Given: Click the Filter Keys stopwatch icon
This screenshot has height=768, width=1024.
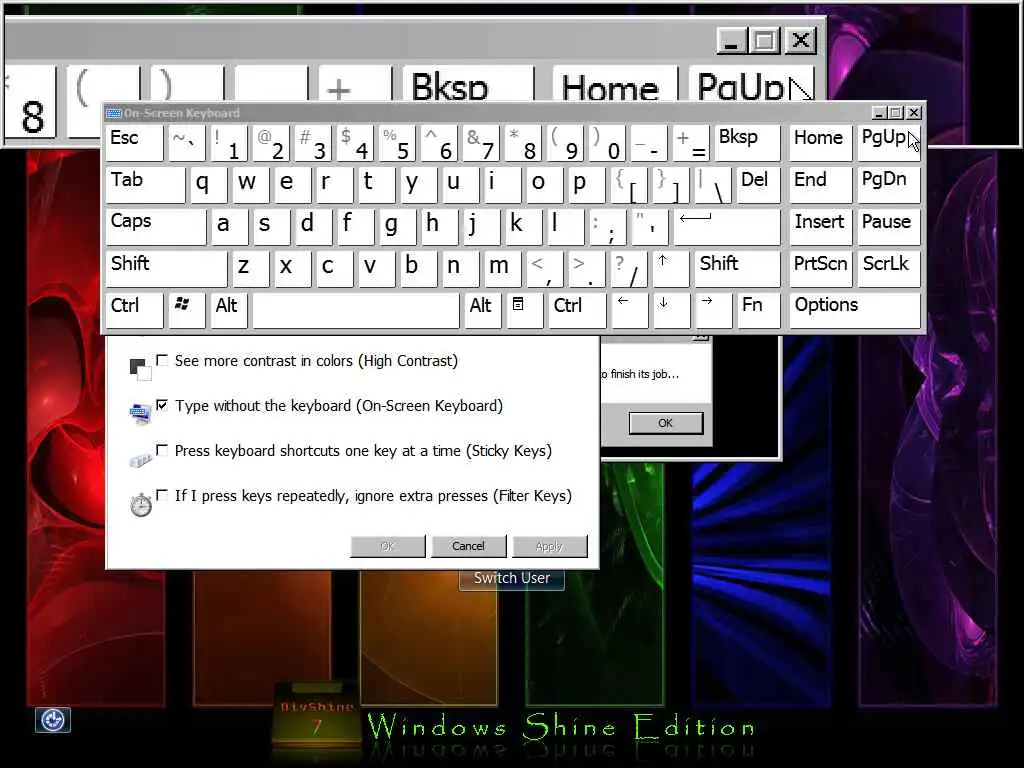Looking at the screenshot, I should tap(140, 505).
